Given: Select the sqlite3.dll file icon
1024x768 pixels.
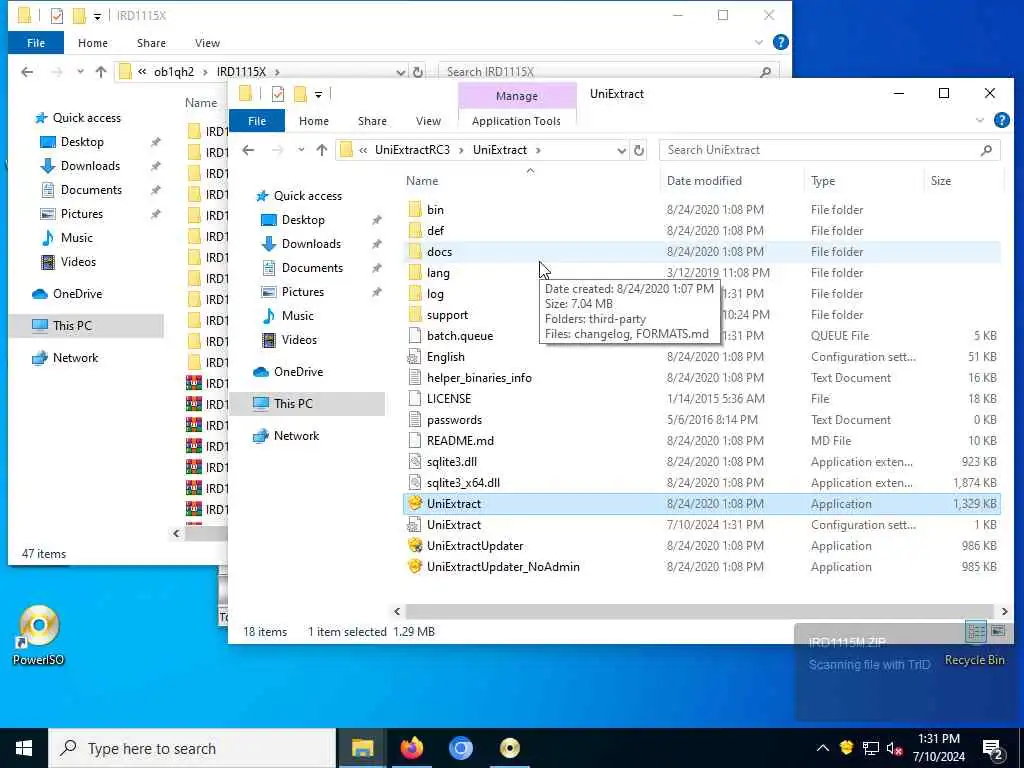Looking at the screenshot, I should click(x=415, y=462).
